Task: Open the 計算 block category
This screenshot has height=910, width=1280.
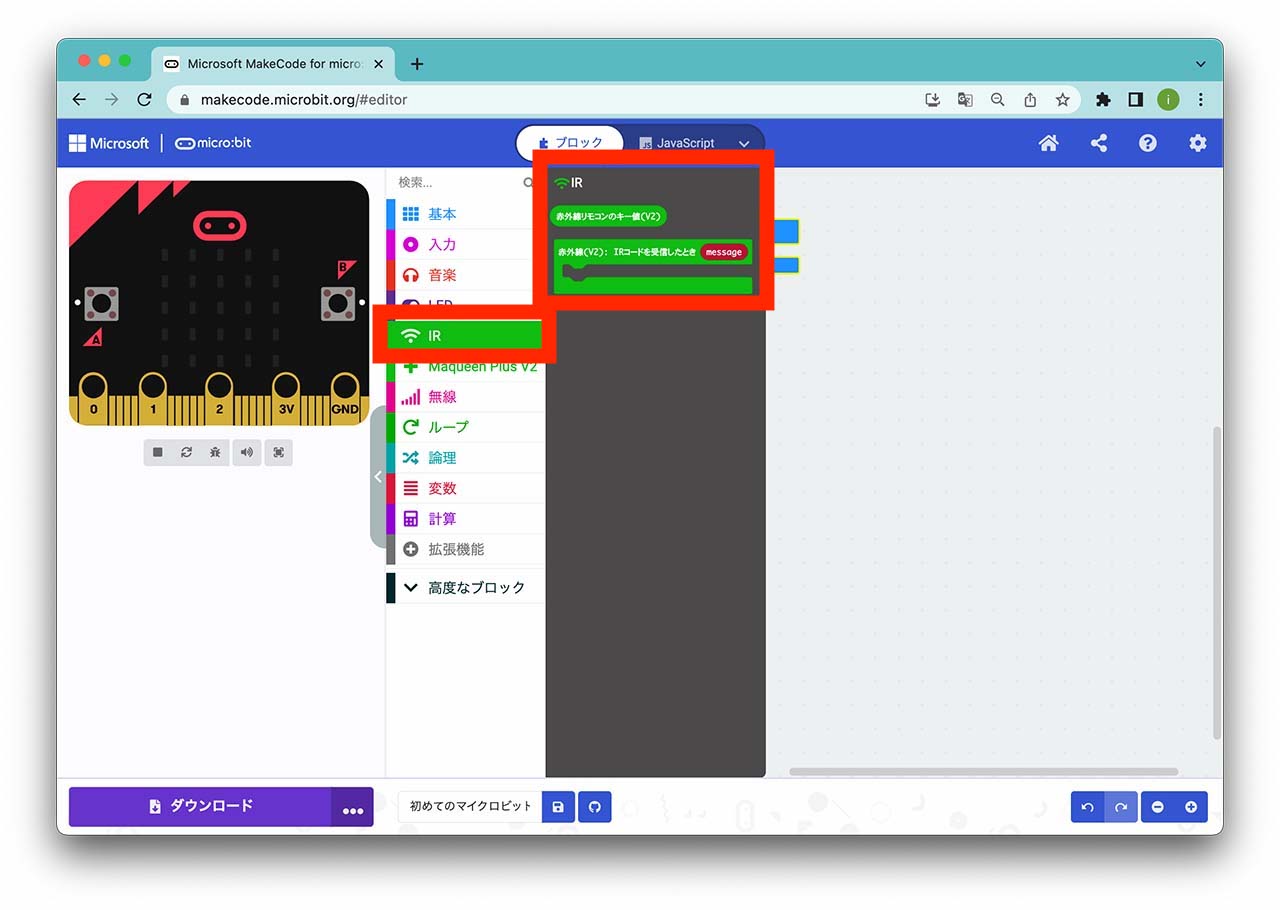Action: coord(466,519)
